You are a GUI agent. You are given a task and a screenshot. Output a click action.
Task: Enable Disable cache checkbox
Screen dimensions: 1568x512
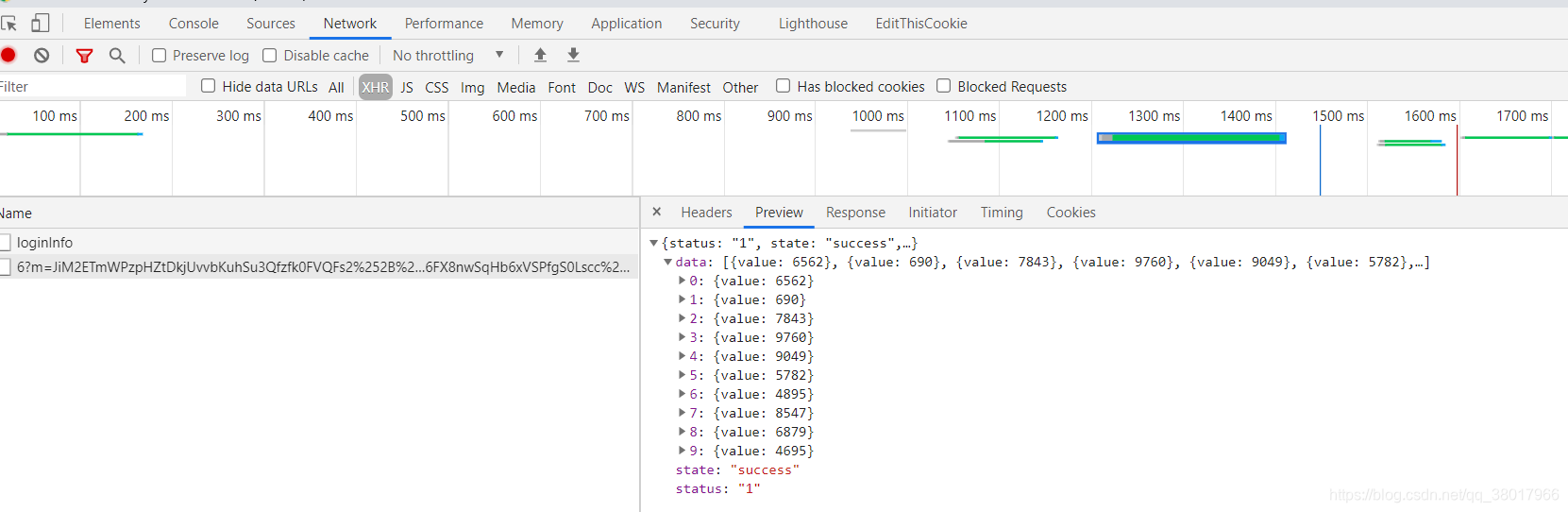pos(270,56)
